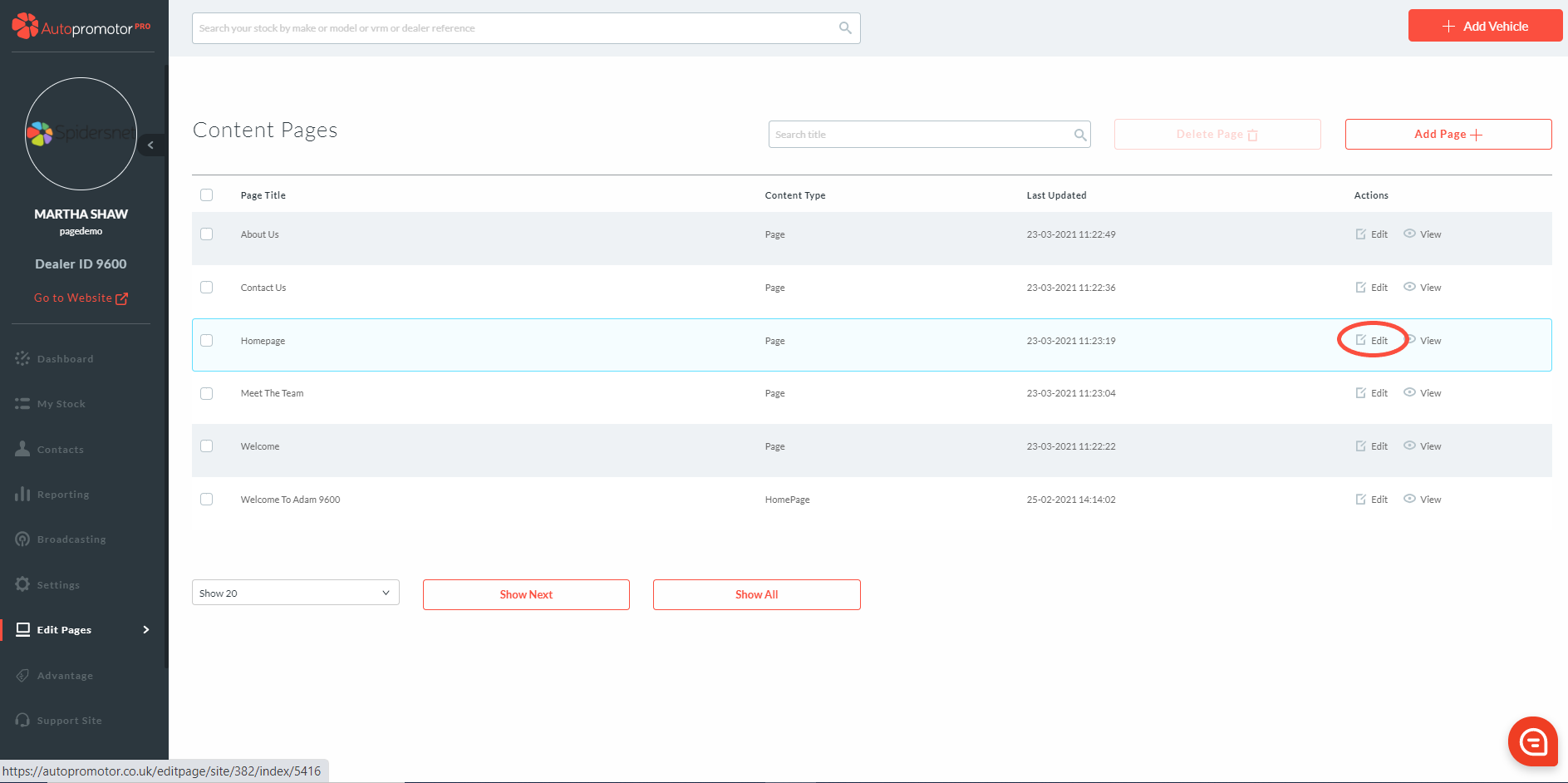Tick the checkbox for About Us page
The height and width of the screenshot is (783, 1568).
(207, 234)
